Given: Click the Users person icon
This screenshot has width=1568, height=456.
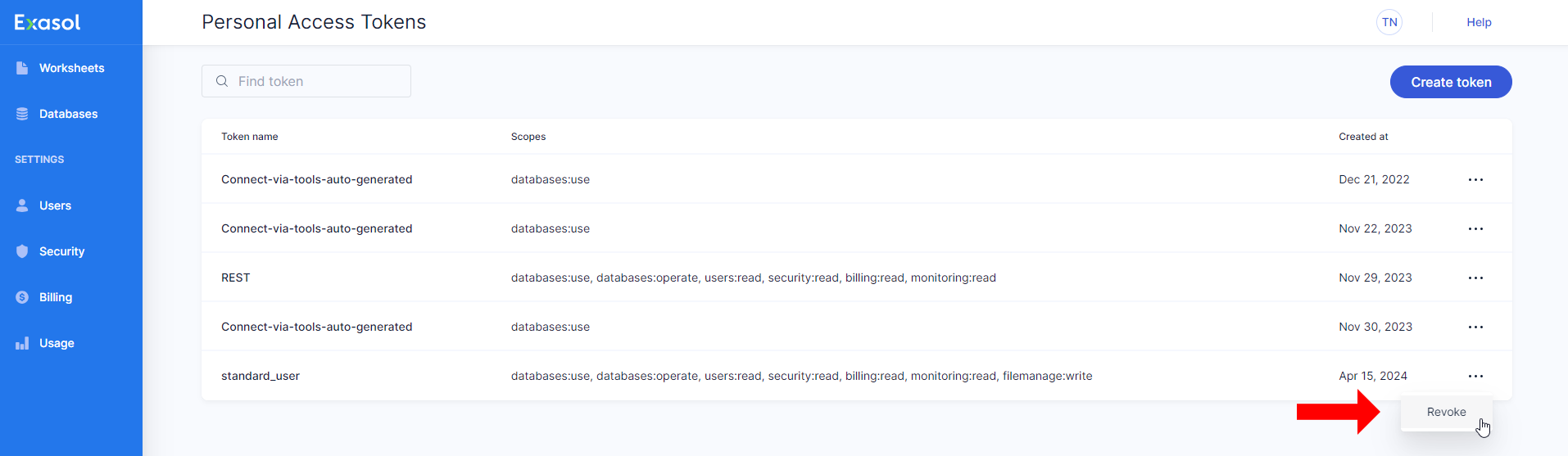Looking at the screenshot, I should click(22, 205).
